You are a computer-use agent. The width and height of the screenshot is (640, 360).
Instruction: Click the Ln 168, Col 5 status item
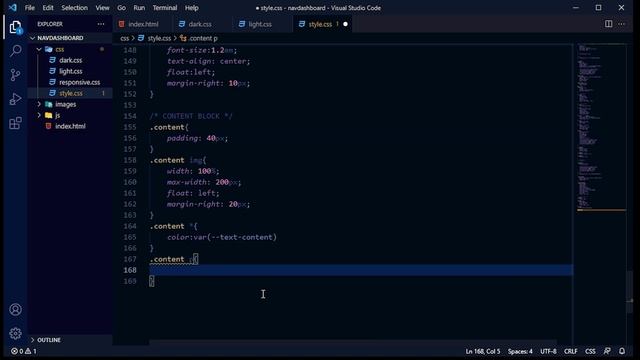(x=482, y=351)
